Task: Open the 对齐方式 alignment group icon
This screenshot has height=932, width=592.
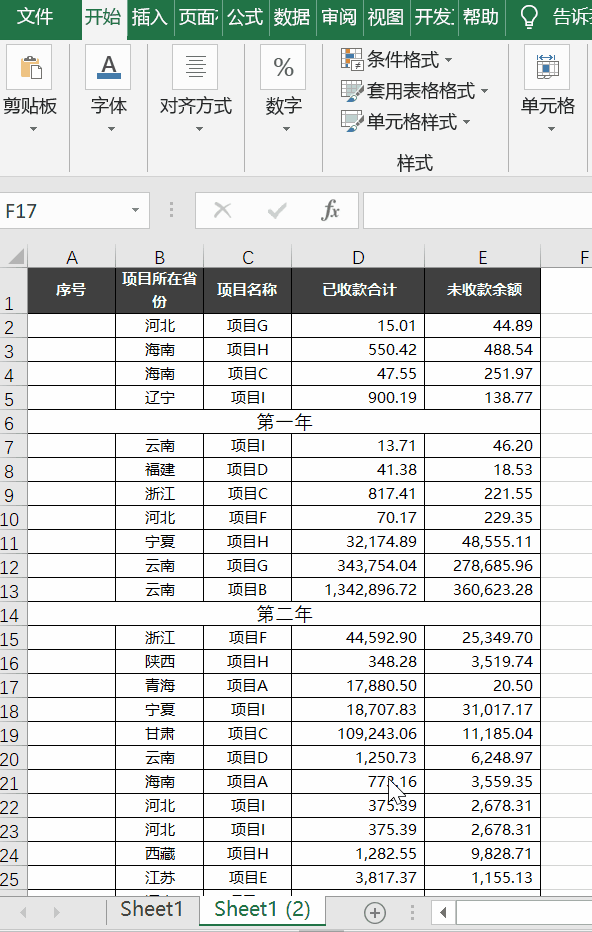Action: click(x=195, y=67)
